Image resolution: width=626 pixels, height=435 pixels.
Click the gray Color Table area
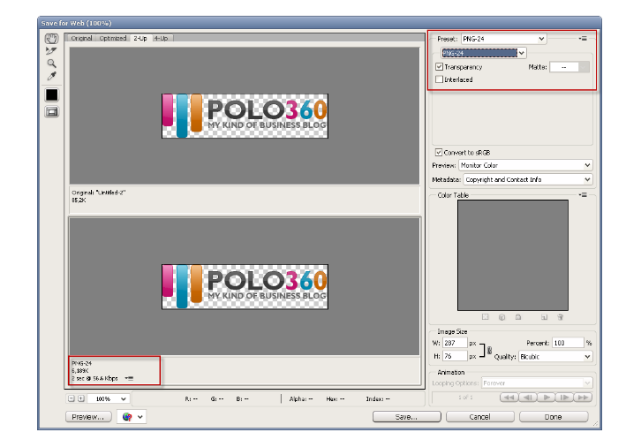[513, 255]
